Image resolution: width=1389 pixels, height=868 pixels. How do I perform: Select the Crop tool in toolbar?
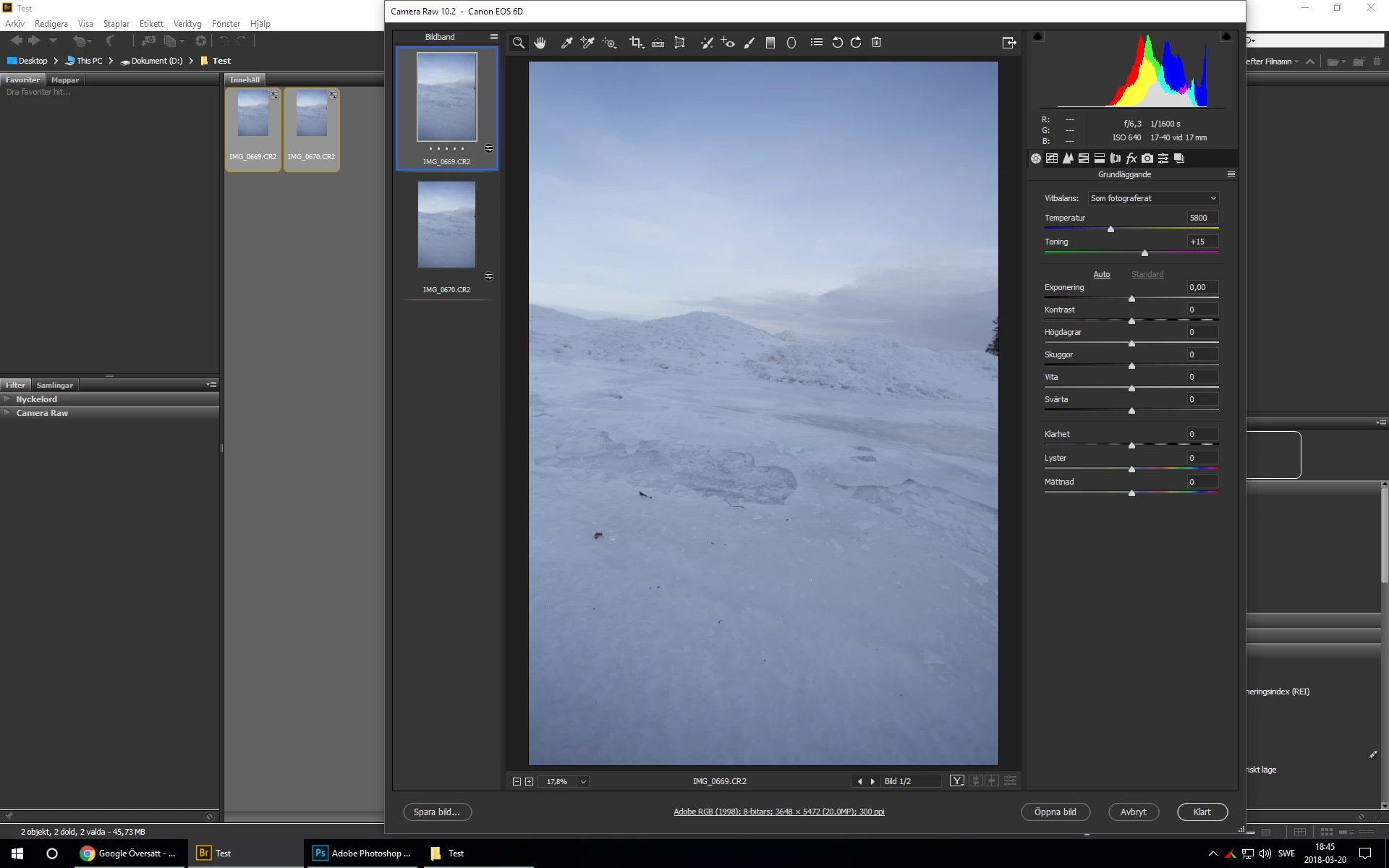(x=635, y=43)
